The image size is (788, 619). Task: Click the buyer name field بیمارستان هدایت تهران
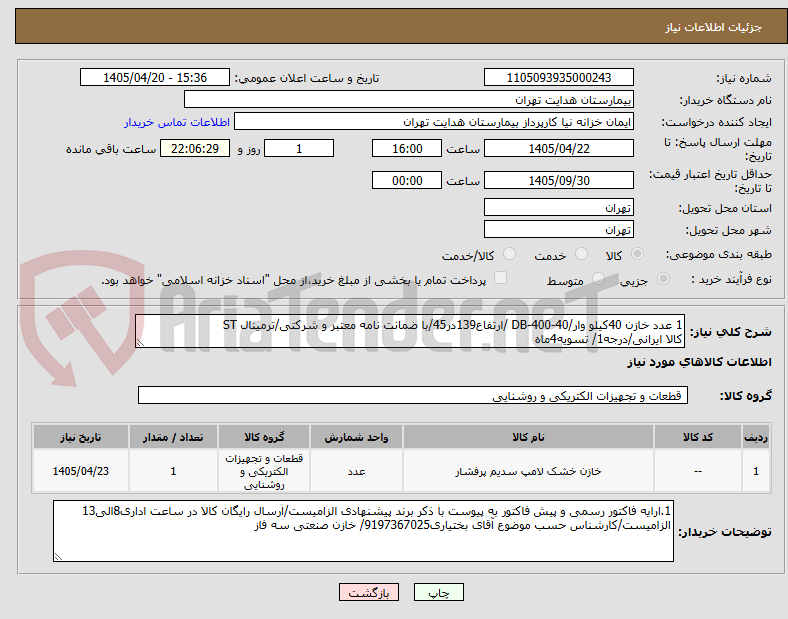coord(409,99)
